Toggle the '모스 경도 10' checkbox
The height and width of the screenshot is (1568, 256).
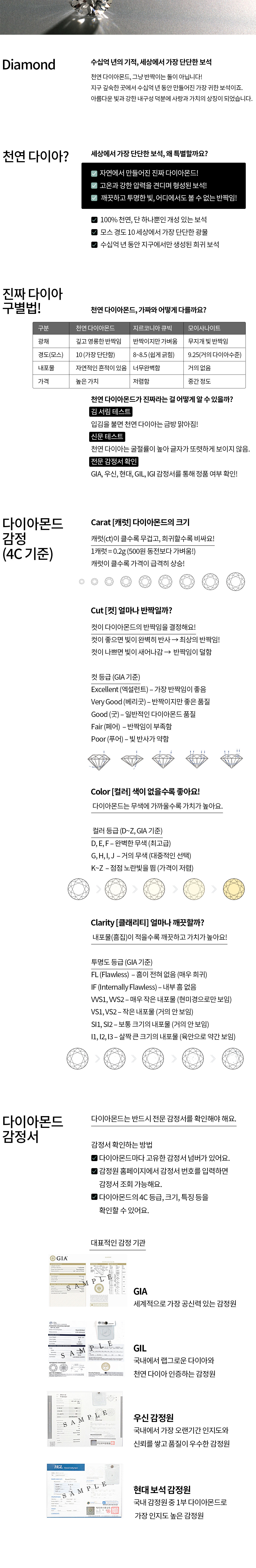pyautogui.click(x=95, y=232)
